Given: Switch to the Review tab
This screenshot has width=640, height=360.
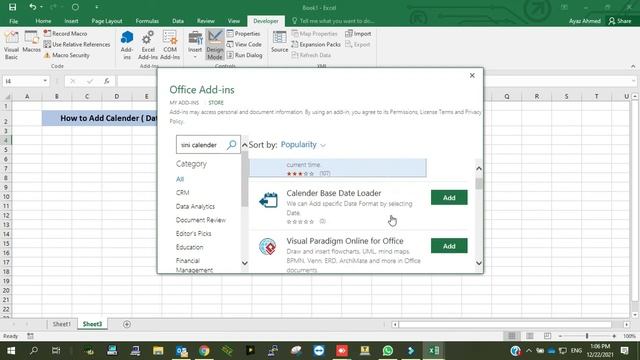Looking at the screenshot, I should (205, 21).
